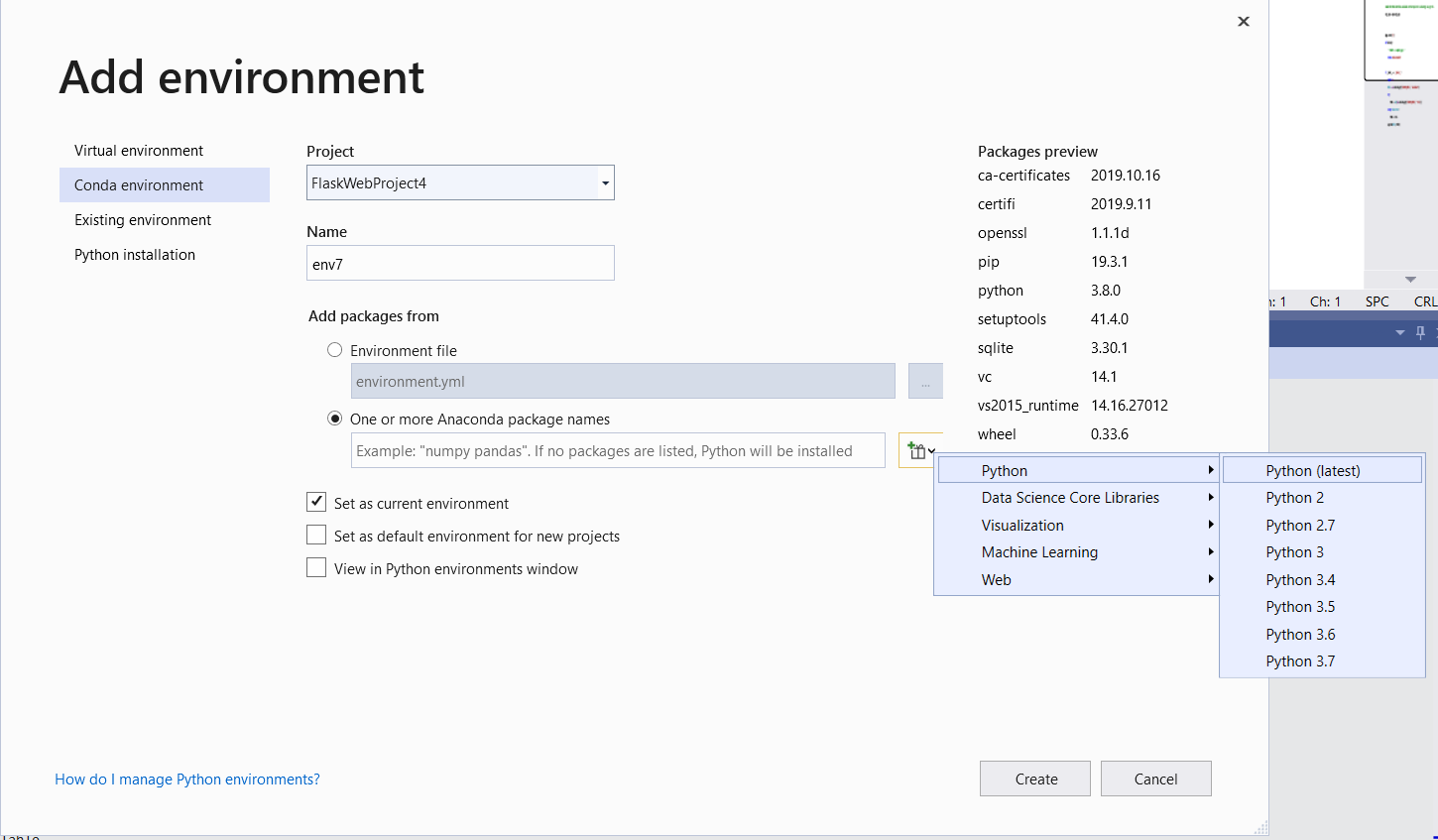The height and width of the screenshot is (840, 1438).
Task: Check View in Python environments window
Action: coord(316,568)
